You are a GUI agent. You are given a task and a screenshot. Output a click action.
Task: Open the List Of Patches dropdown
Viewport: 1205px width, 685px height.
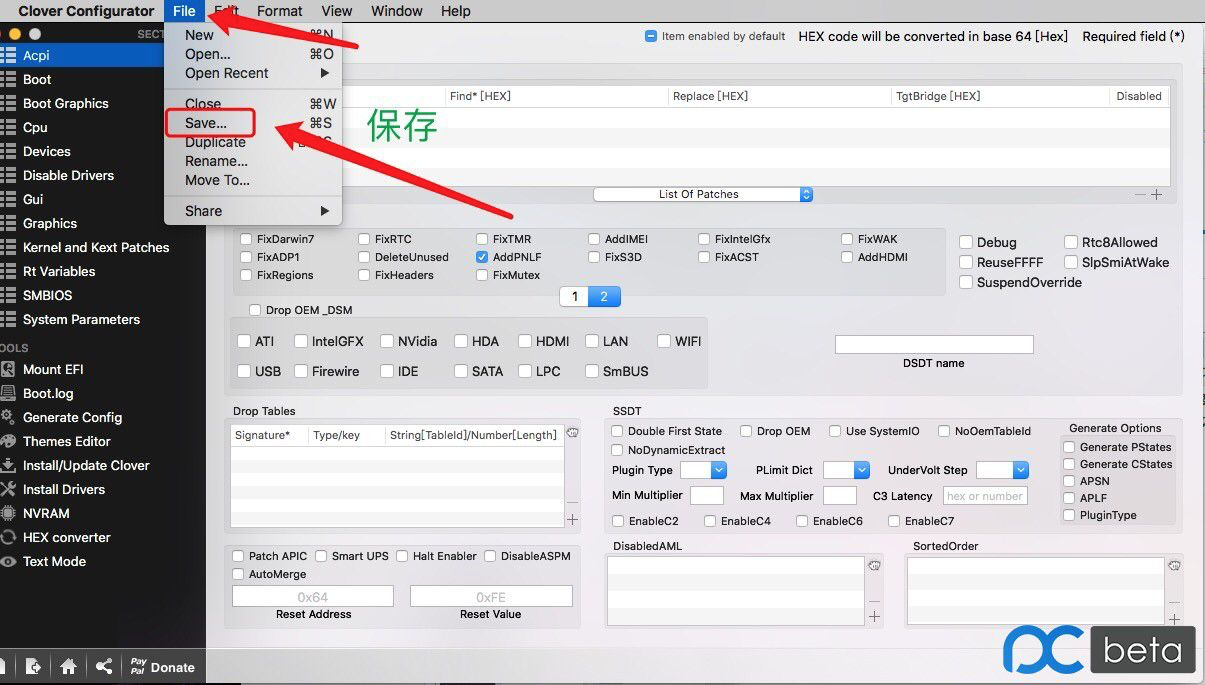[703, 194]
